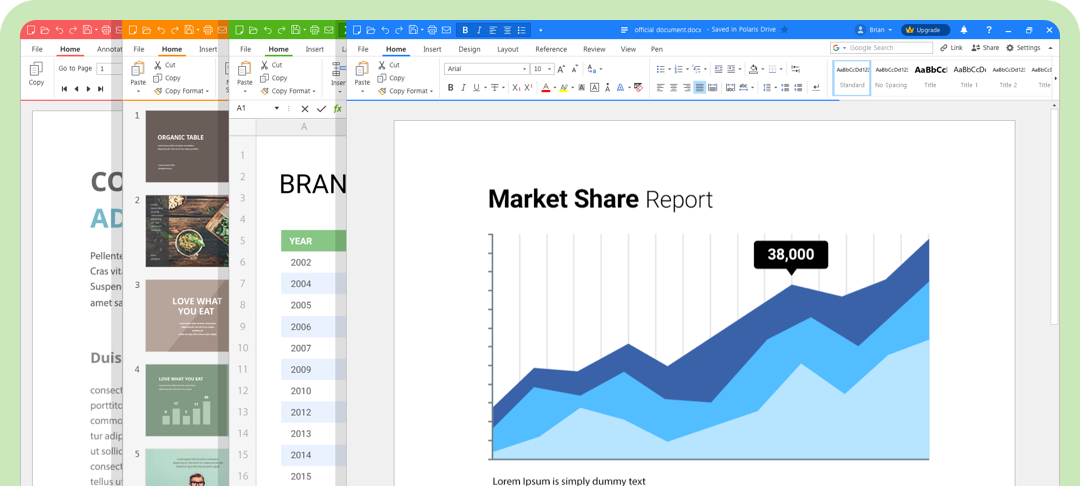
Task: Click Print icon in blue title bar
Action: [433, 30]
